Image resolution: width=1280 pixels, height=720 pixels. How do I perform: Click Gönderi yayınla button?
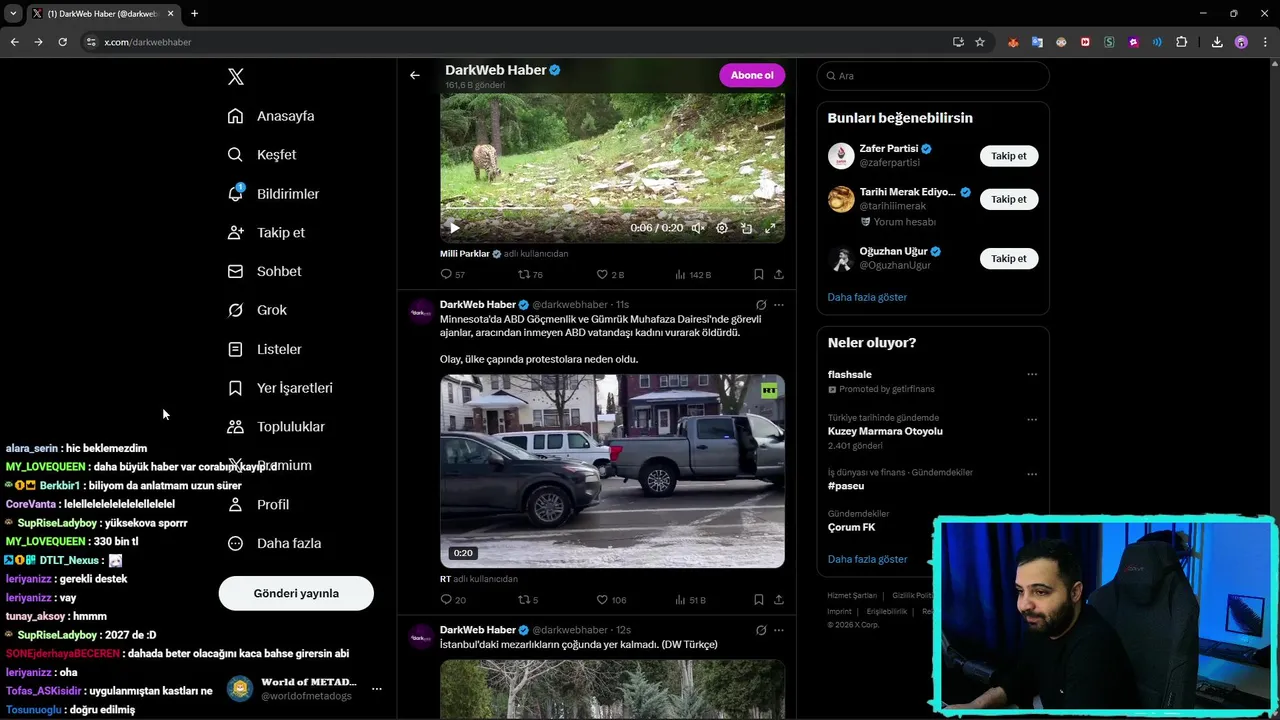pos(296,593)
